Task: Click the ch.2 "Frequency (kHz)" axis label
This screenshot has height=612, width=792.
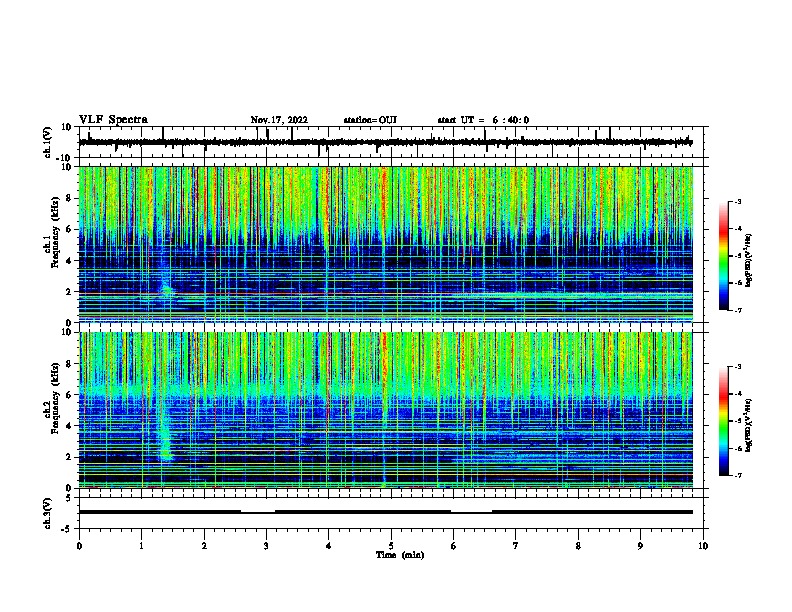Action: pos(55,398)
